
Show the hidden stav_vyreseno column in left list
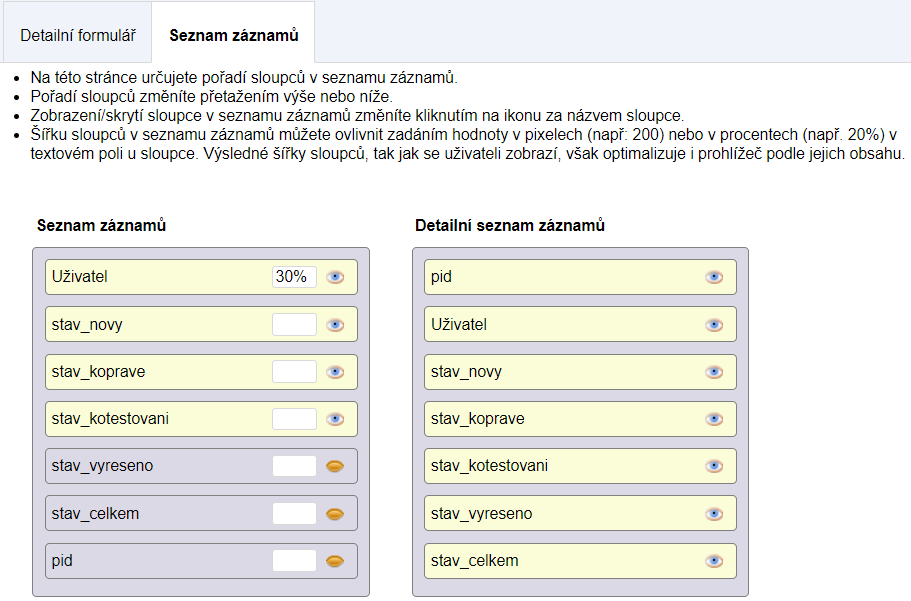point(335,466)
